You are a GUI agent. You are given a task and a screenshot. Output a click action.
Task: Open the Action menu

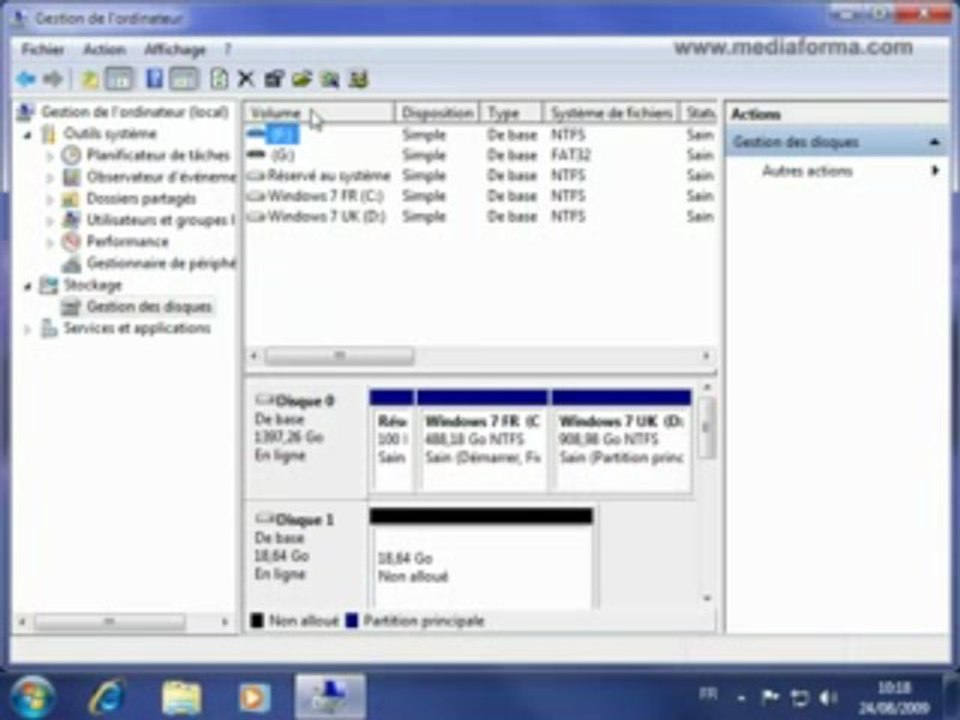[105, 49]
